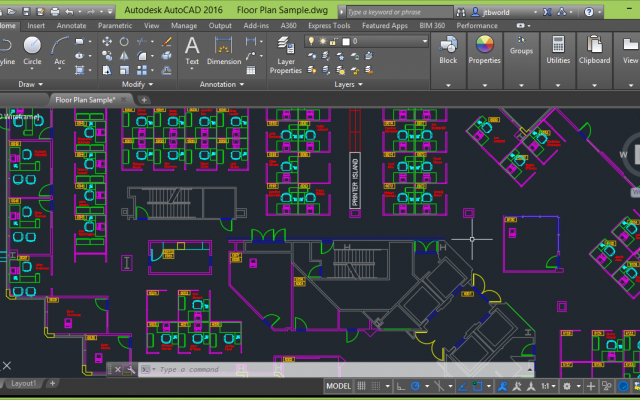The width and height of the screenshot is (640, 400).
Task: Toggle polar tracking in status bar
Action: click(415, 386)
